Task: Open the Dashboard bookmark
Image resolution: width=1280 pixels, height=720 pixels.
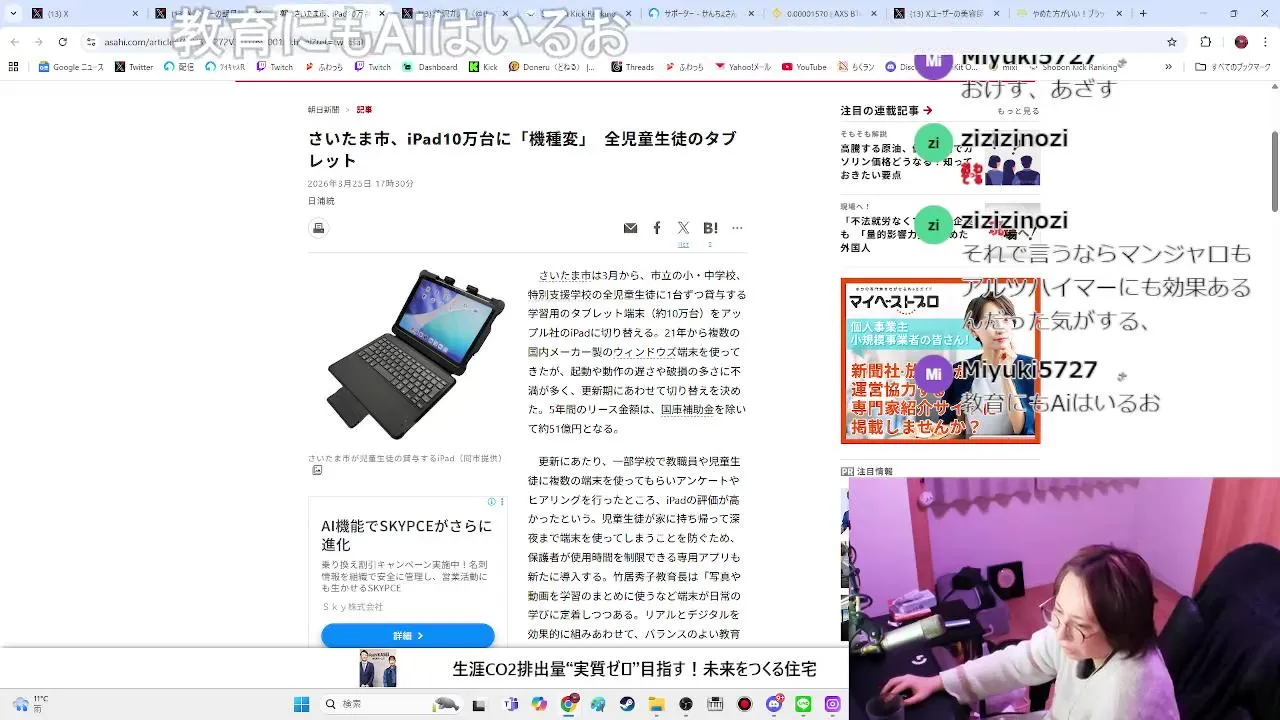Action: click(x=430, y=67)
